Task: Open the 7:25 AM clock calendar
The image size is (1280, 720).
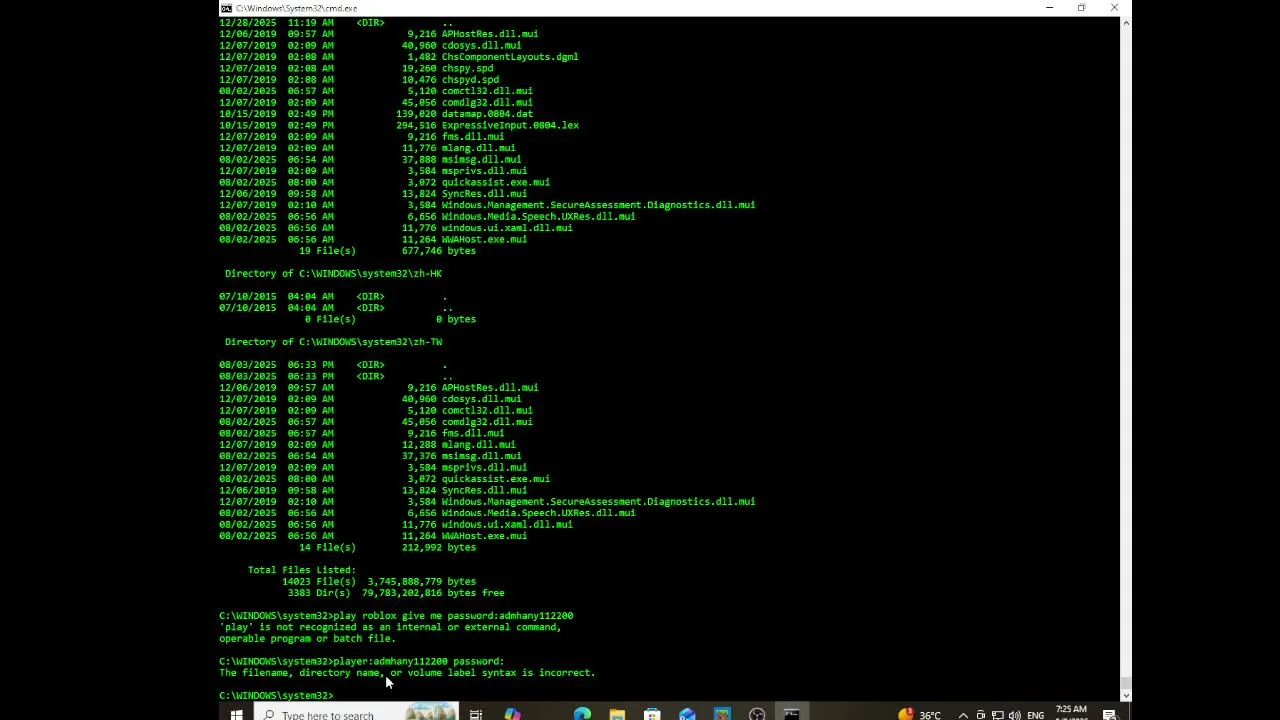Action: (1071, 713)
